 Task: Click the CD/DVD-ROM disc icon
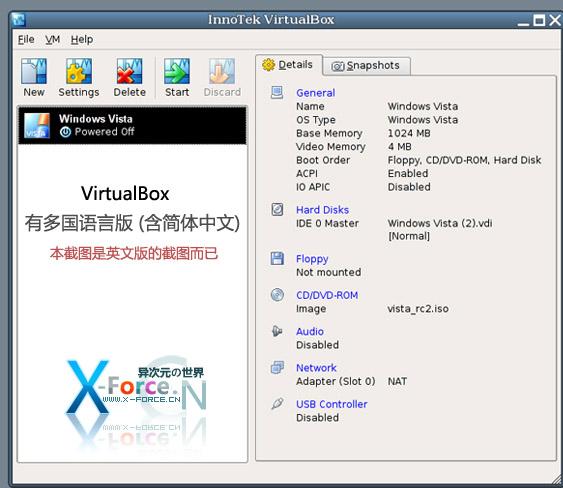tap(277, 295)
